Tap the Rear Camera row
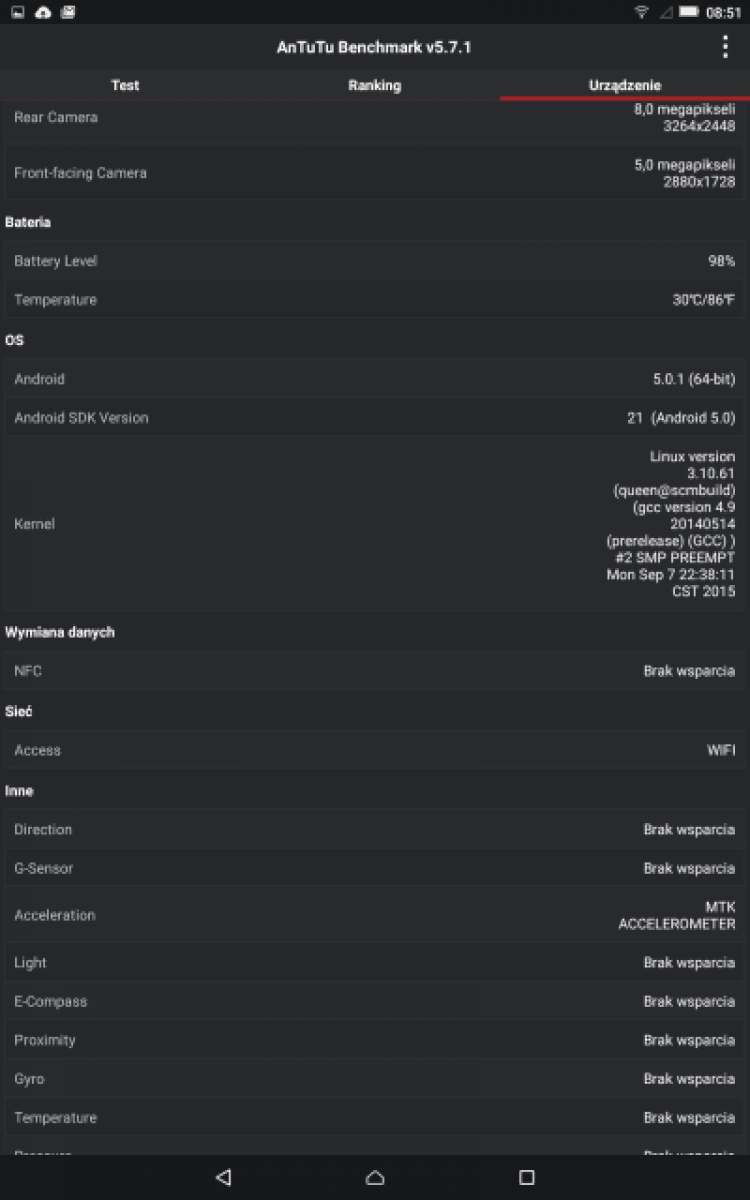 click(375, 118)
